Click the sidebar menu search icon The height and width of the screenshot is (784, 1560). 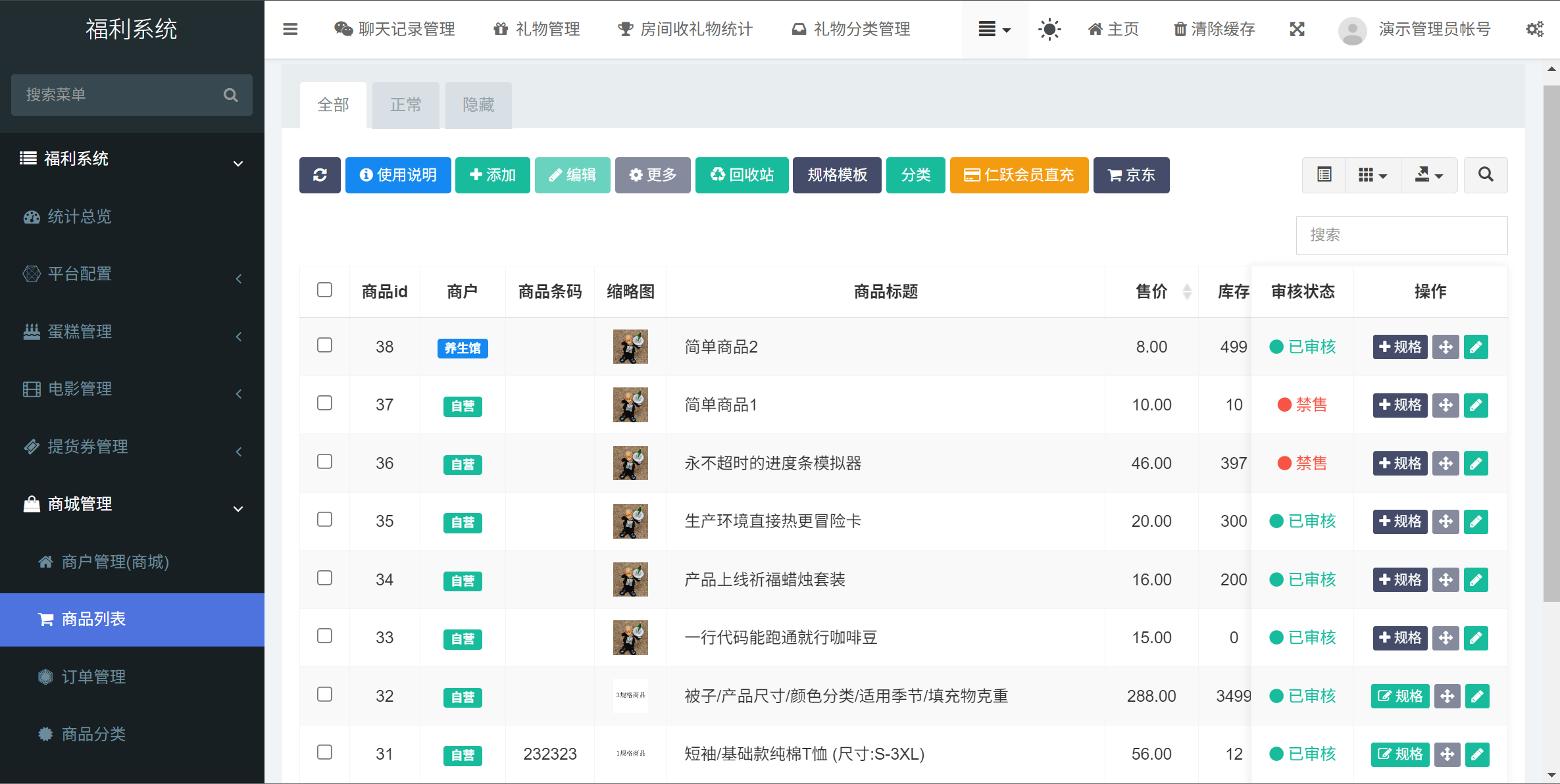[230, 95]
